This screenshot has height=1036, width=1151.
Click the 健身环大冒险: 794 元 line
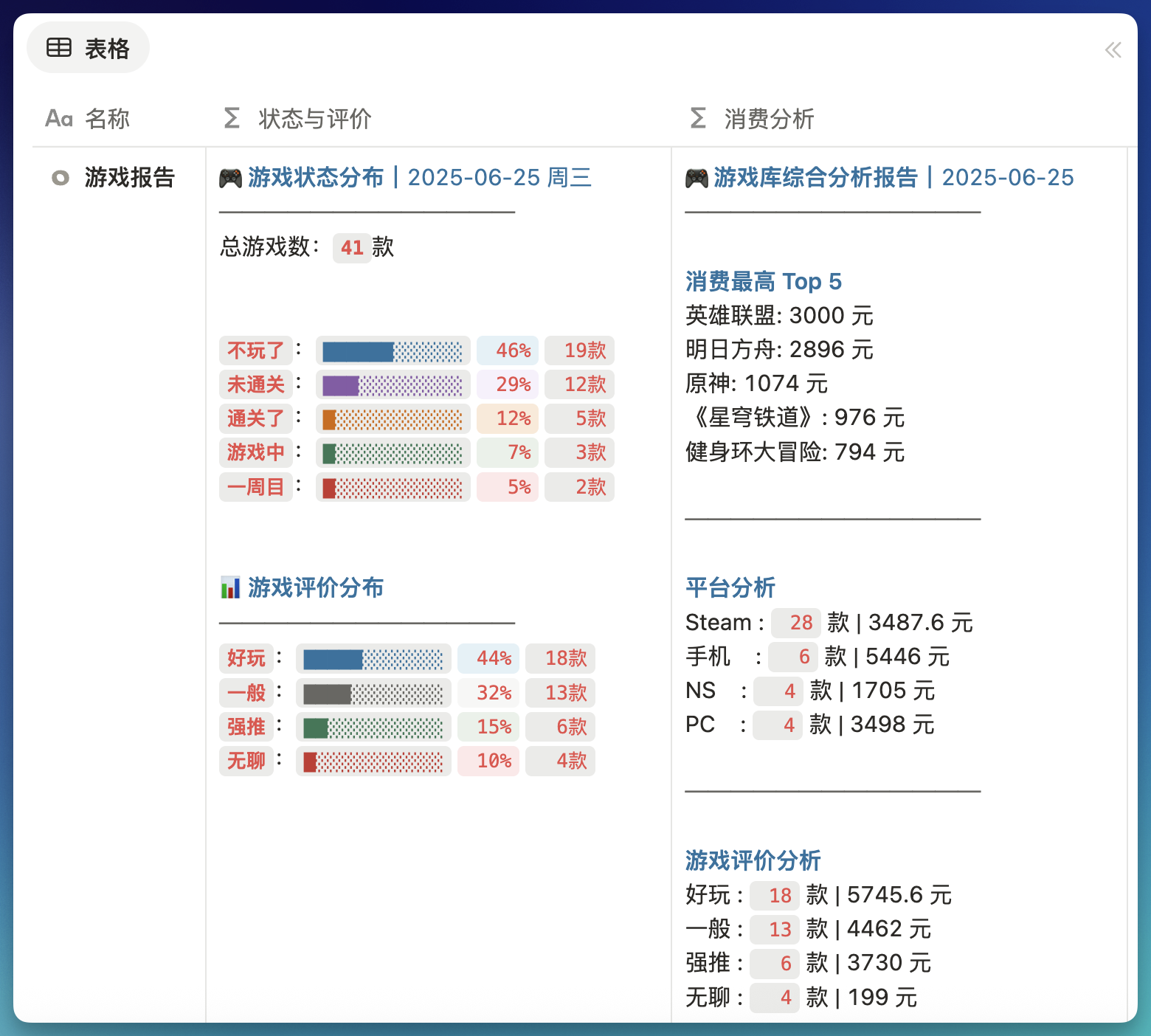(795, 452)
